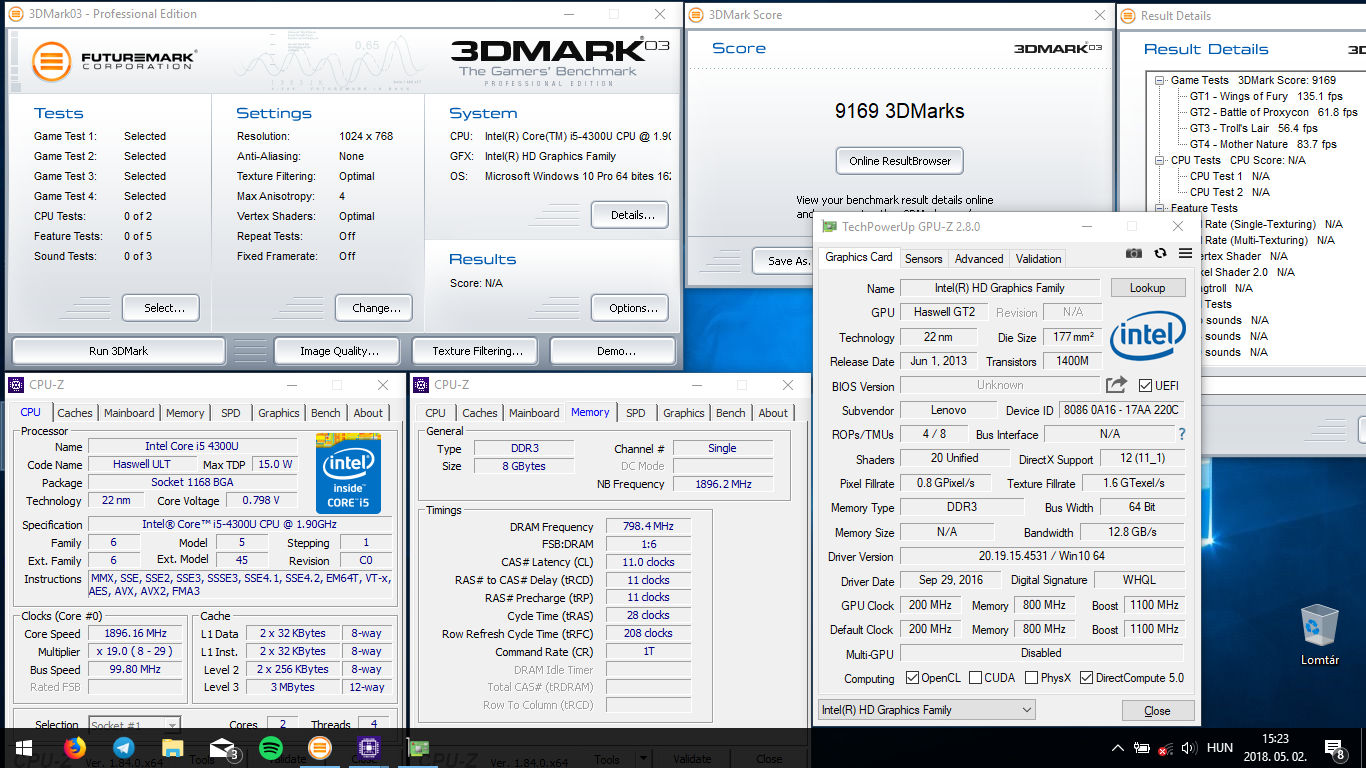Click the Bus Interface question mark icon

coord(1182,434)
